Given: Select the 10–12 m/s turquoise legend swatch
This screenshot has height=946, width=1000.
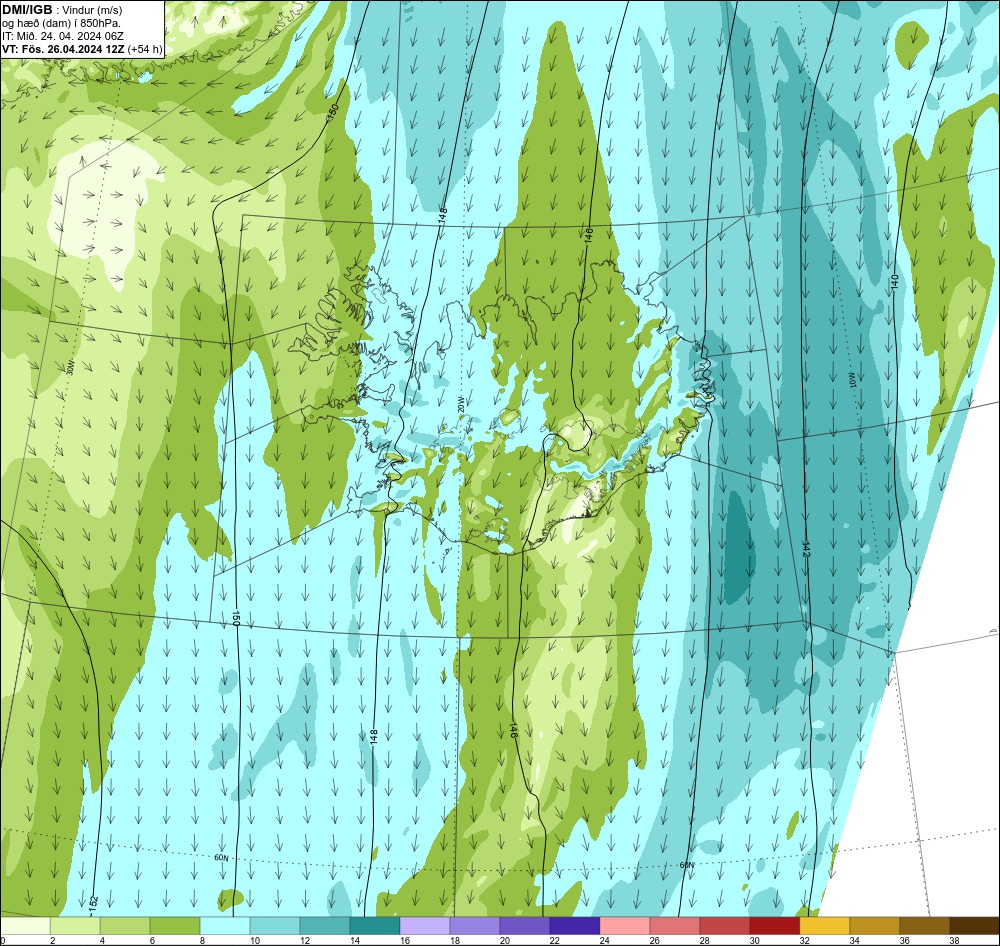Looking at the screenshot, I should [275, 926].
